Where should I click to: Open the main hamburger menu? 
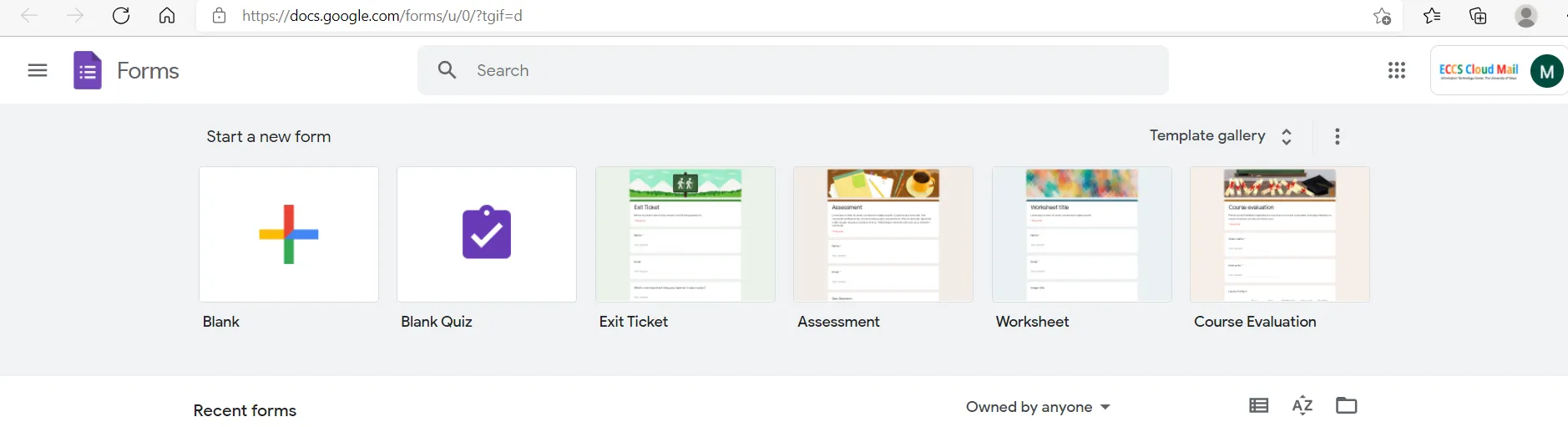38,70
